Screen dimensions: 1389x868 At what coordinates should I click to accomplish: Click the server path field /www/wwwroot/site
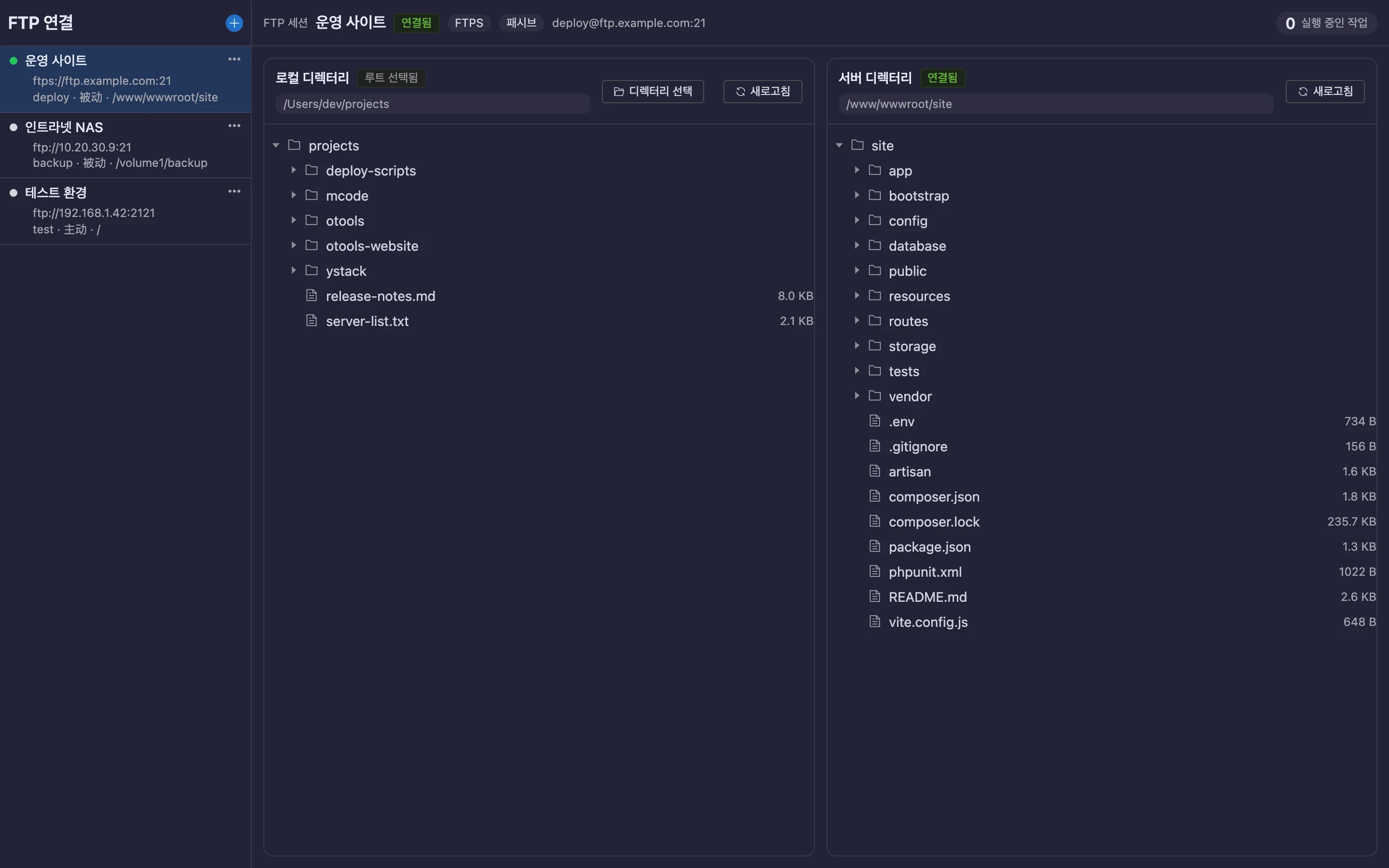1056,104
